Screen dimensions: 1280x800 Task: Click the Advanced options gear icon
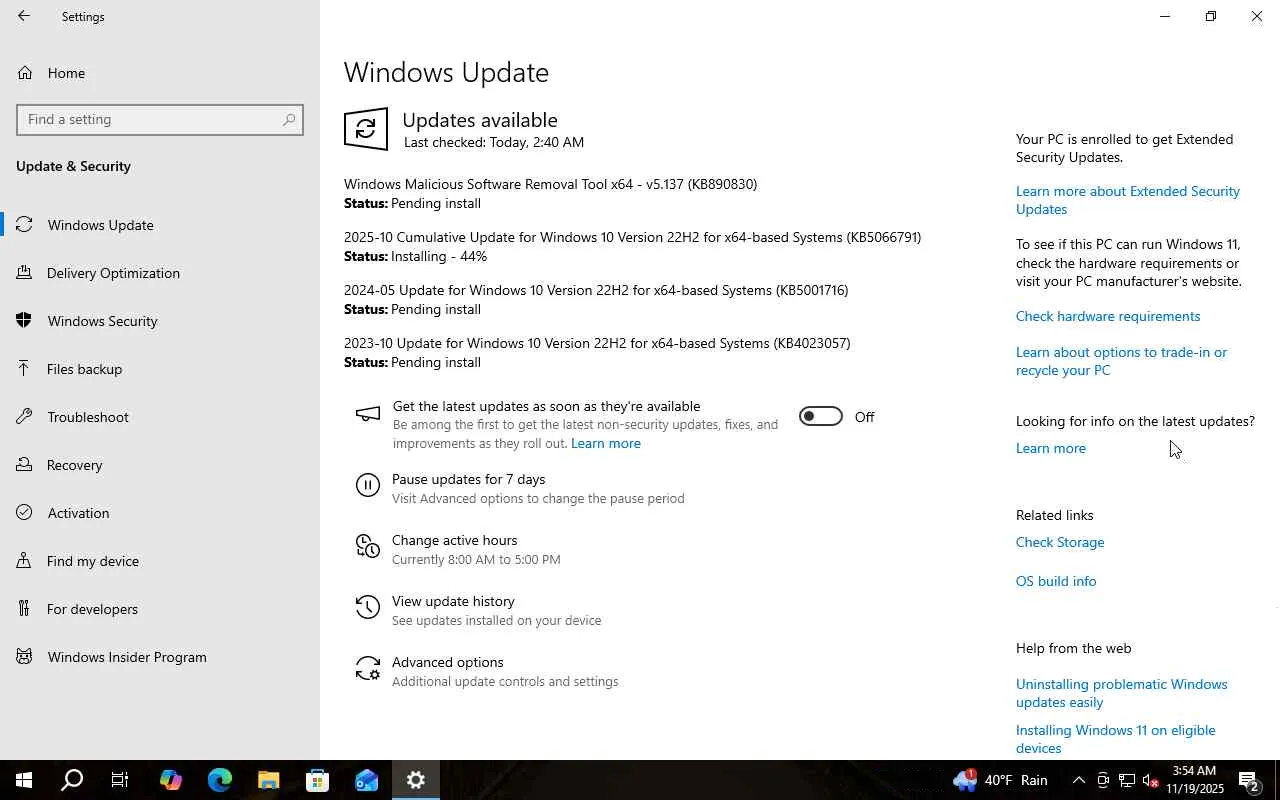368,669
